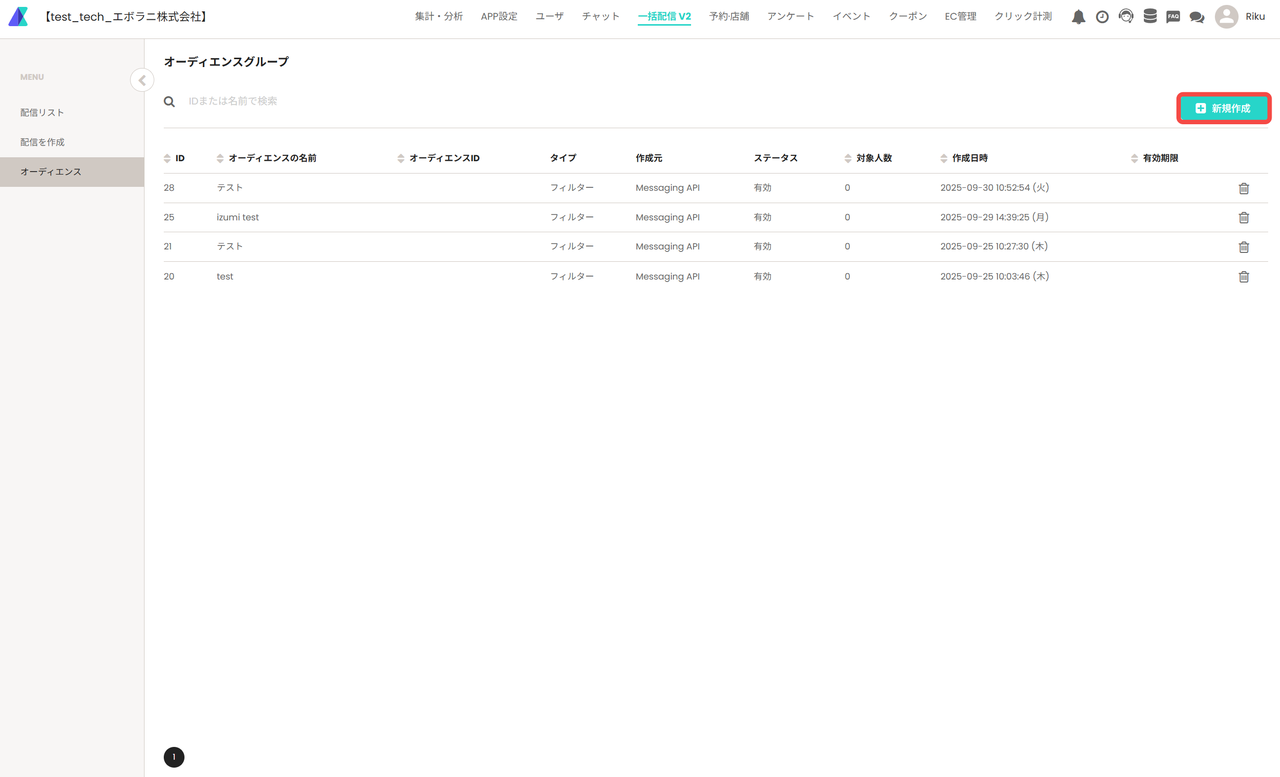Open the notifications bell icon
Screen dimensions: 1280x777
click(1078, 17)
